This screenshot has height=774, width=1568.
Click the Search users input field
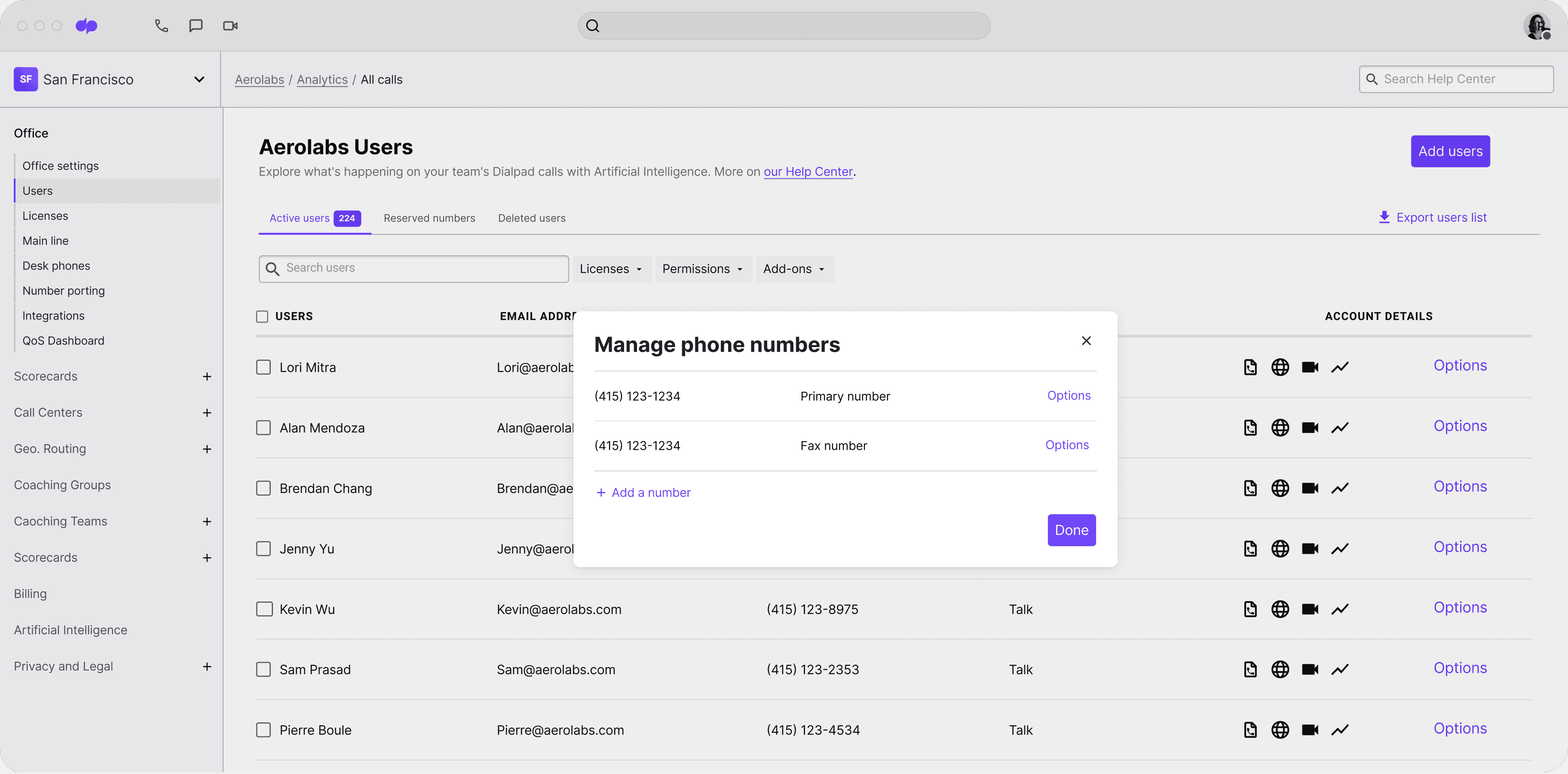[x=413, y=269]
